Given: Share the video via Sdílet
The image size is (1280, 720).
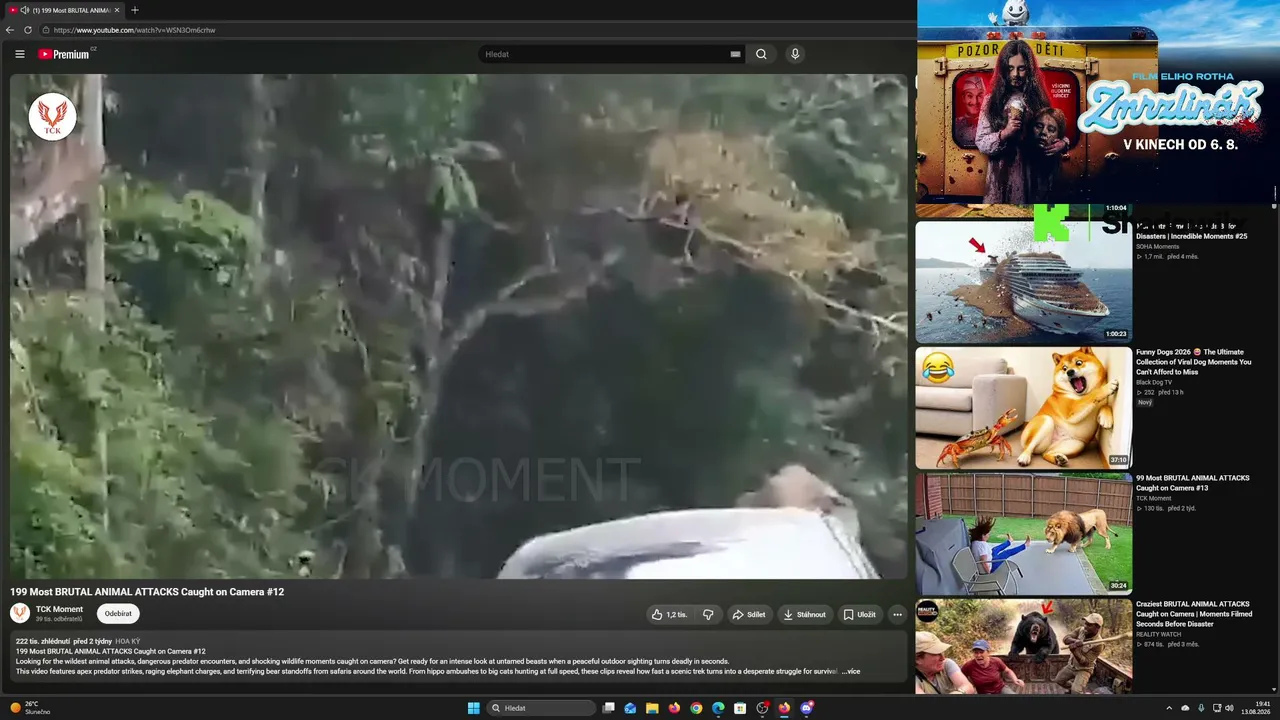Looking at the screenshot, I should point(749,615).
